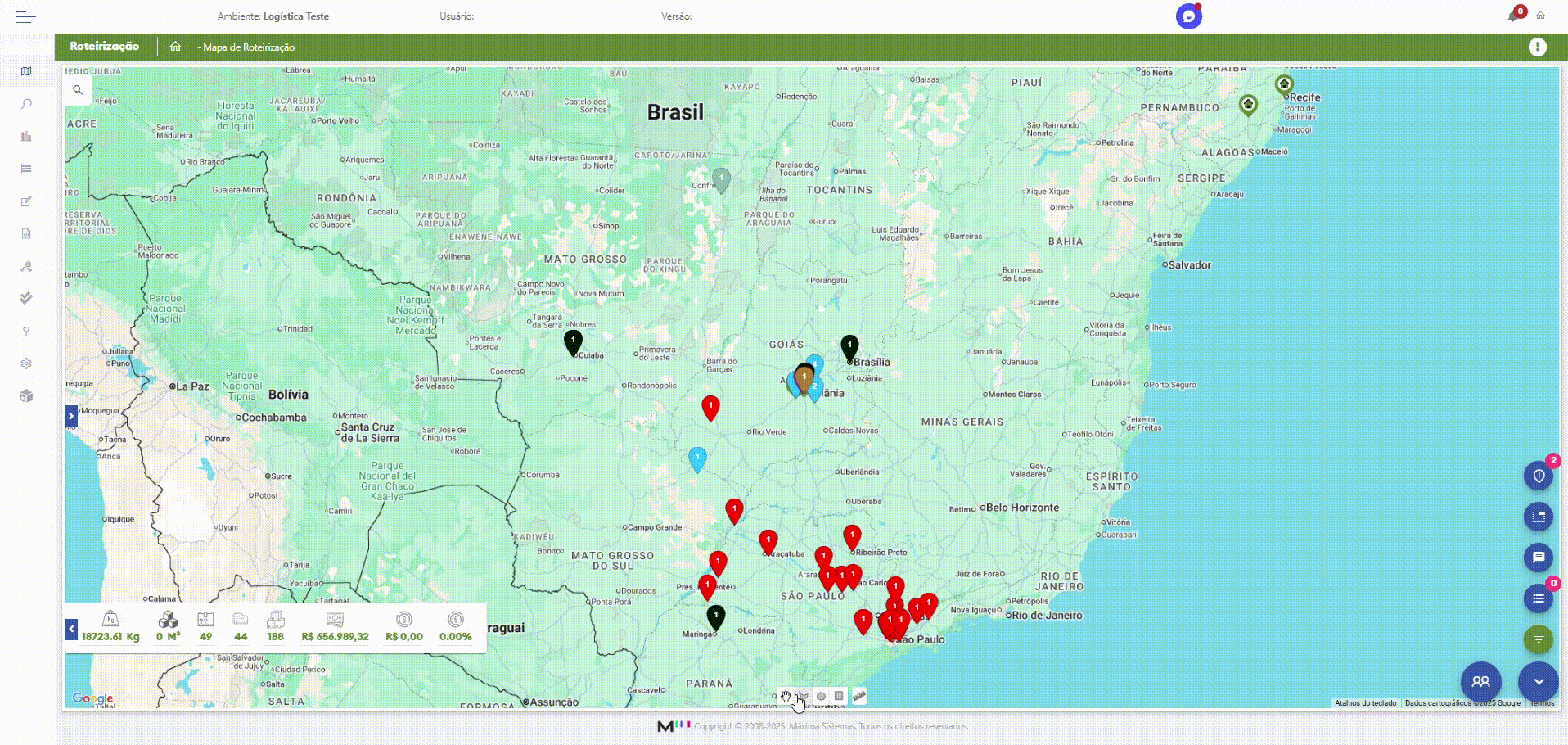Screen dimensions: 1568x745
Task: Expand the left map panel arrow
Action: tap(71, 417)
